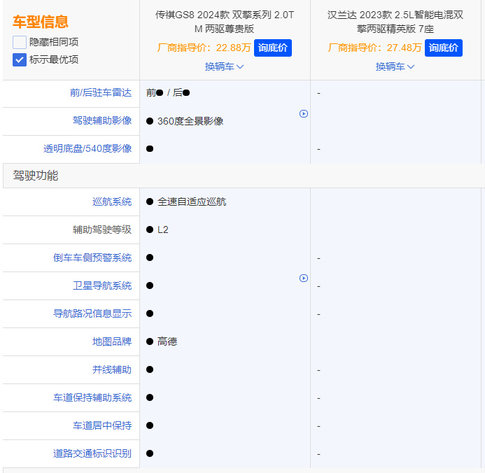
Task: Expand 换辆车 dropdown under 传祺GS8
Action: click(x=224, y=67)
